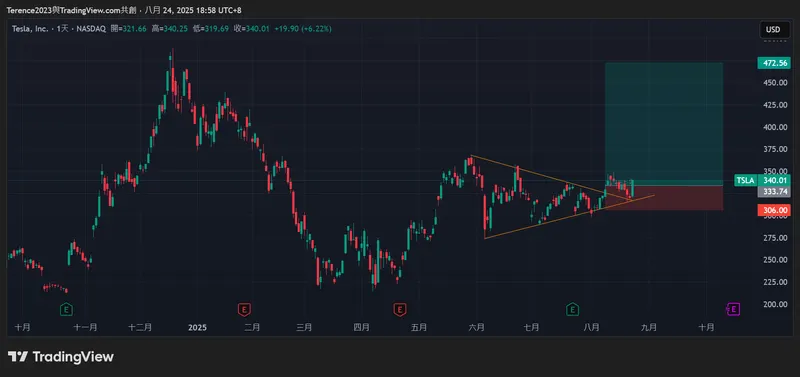
Task: Click the 五月 time axis label
Action: (418, 327)
